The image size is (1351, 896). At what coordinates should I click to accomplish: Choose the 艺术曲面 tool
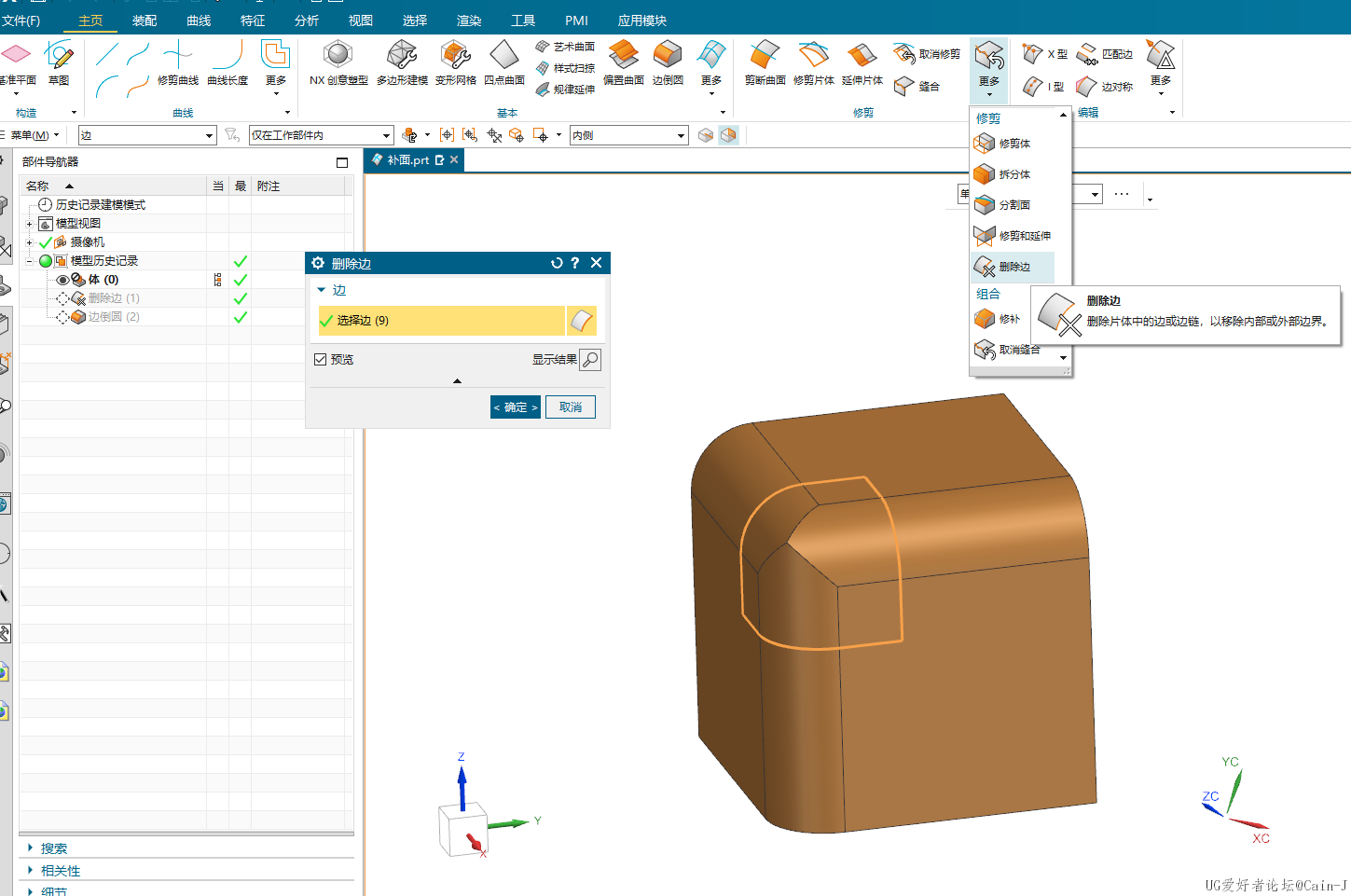[x=565, y=46]
